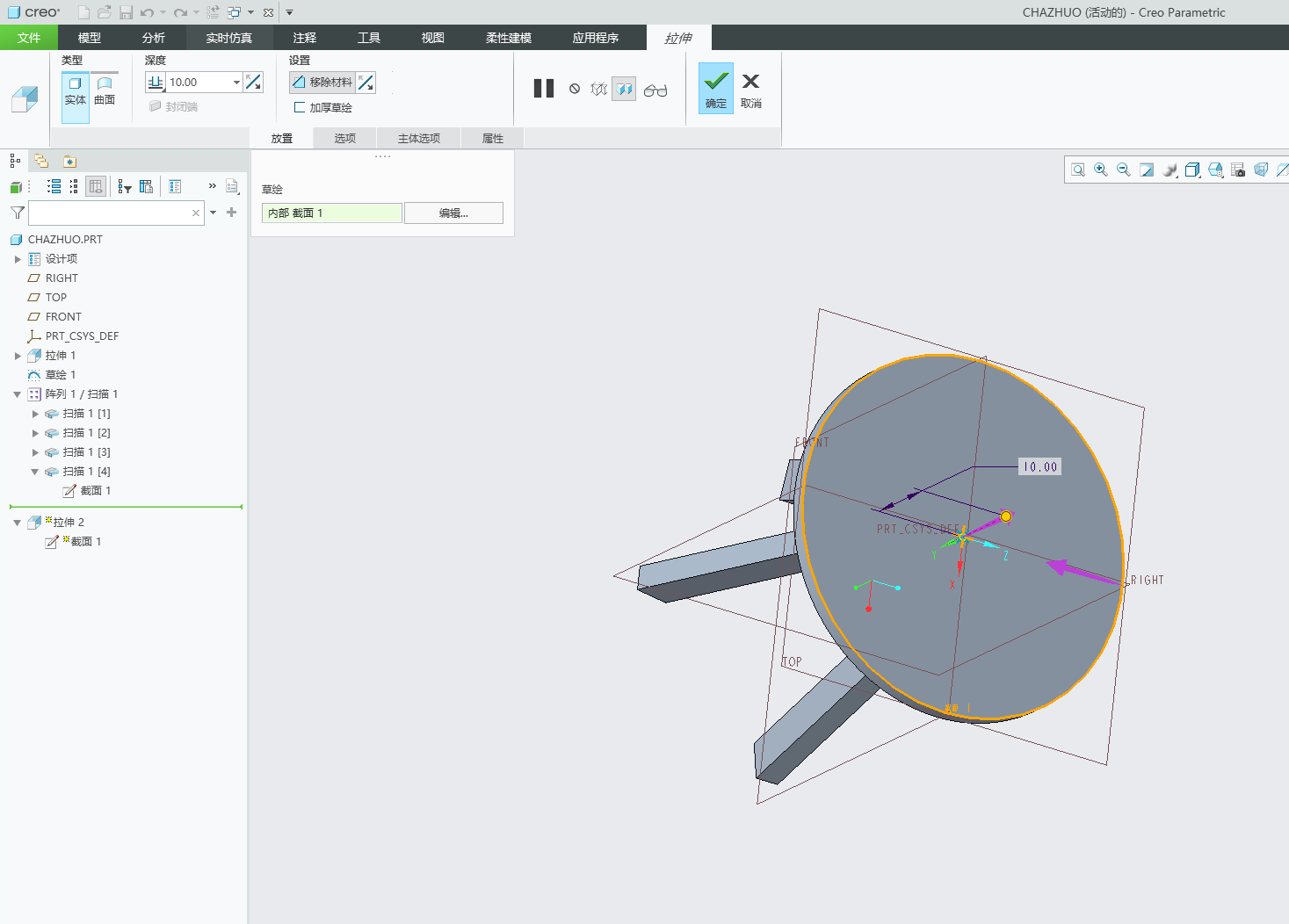Open the 模型 ribbon tab
The width and height of the screenshot is (1289, 924).
pos(90,38)
